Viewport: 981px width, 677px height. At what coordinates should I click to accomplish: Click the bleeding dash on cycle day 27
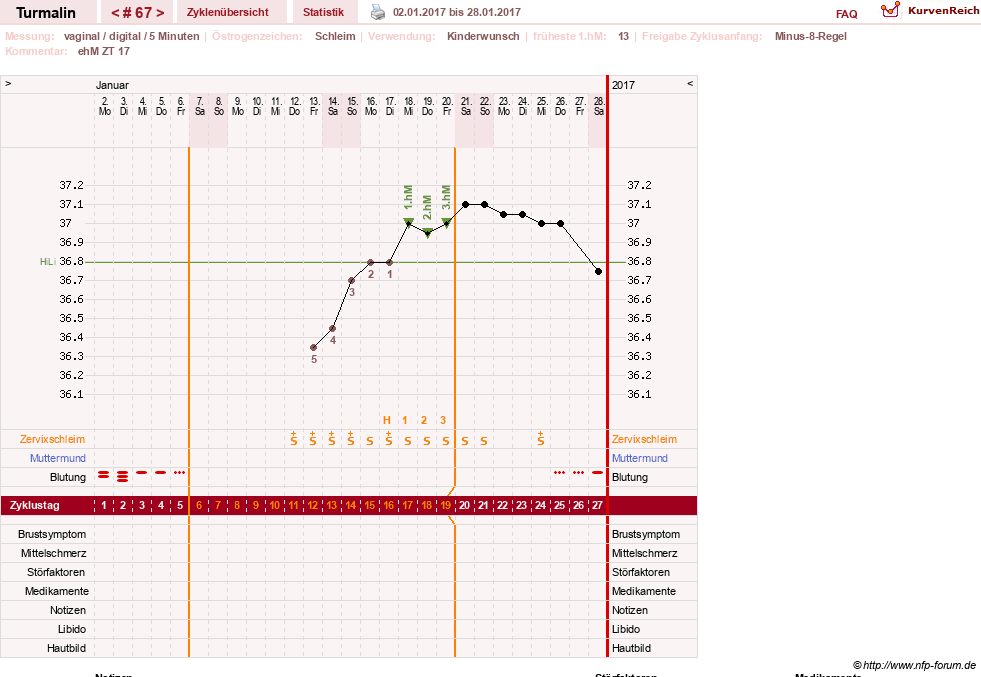coord(597,472)
